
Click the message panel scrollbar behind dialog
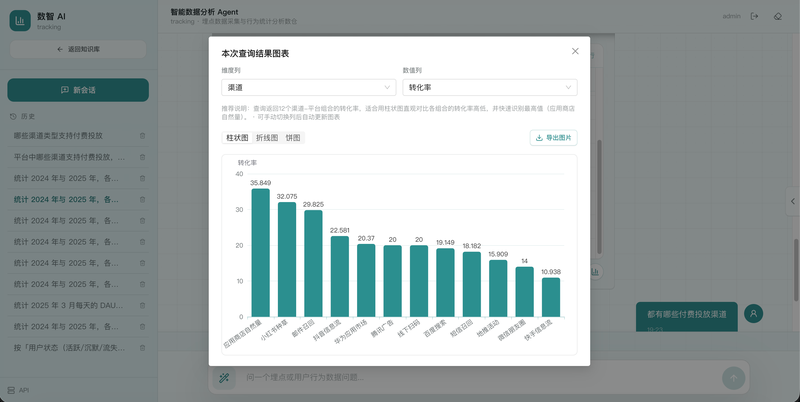pyautogui.click(x=599, y=197)
